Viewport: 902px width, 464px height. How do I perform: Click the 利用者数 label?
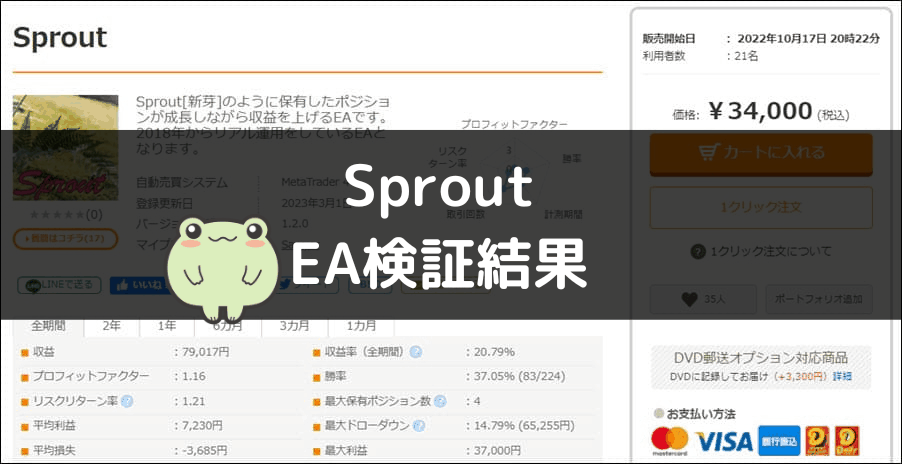point(664,56)
